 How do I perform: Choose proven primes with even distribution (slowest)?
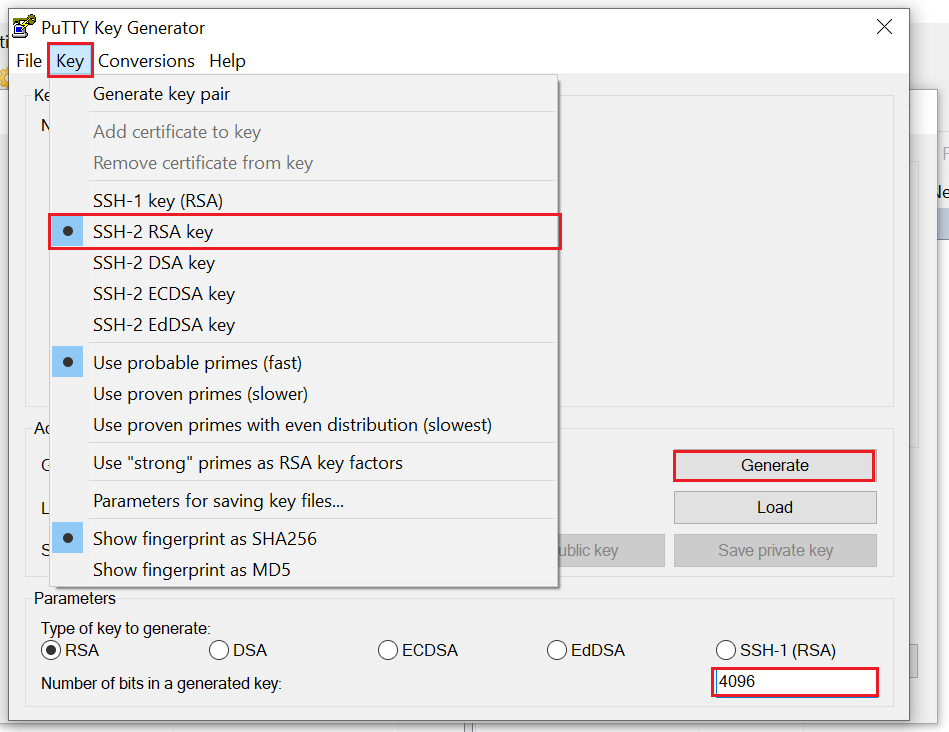(304, 424)
